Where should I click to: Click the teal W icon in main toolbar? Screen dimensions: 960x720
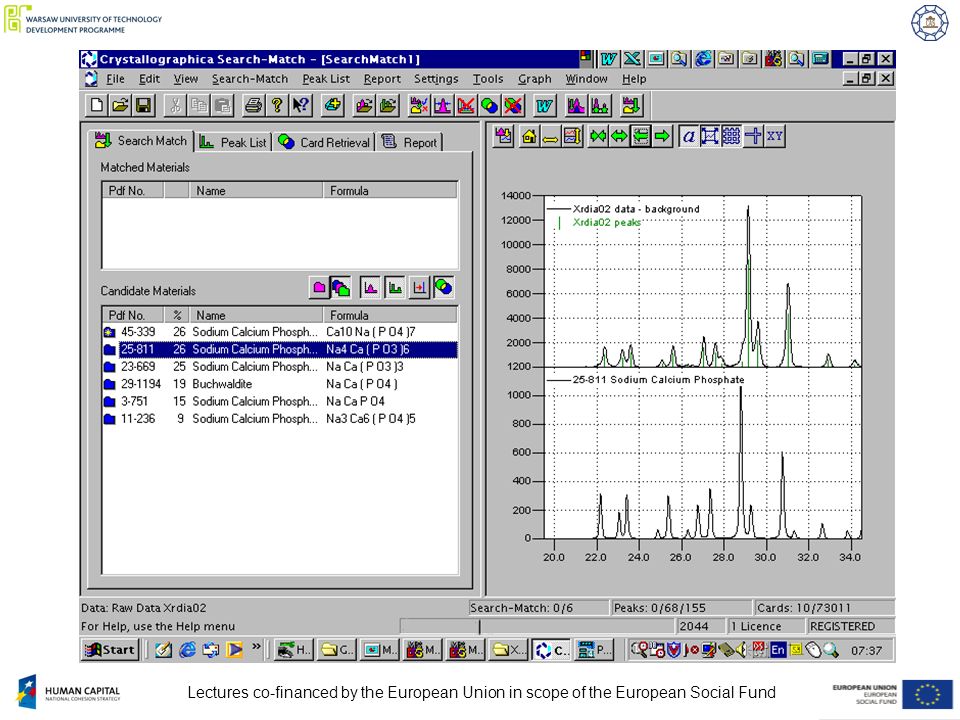pyautogui.click(x=544, y=105)
